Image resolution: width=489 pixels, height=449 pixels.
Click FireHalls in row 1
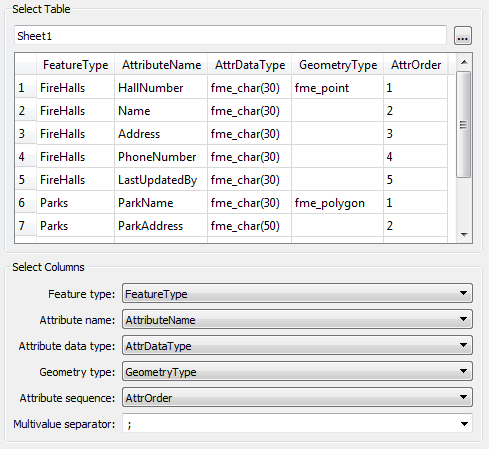pos(75,88)
